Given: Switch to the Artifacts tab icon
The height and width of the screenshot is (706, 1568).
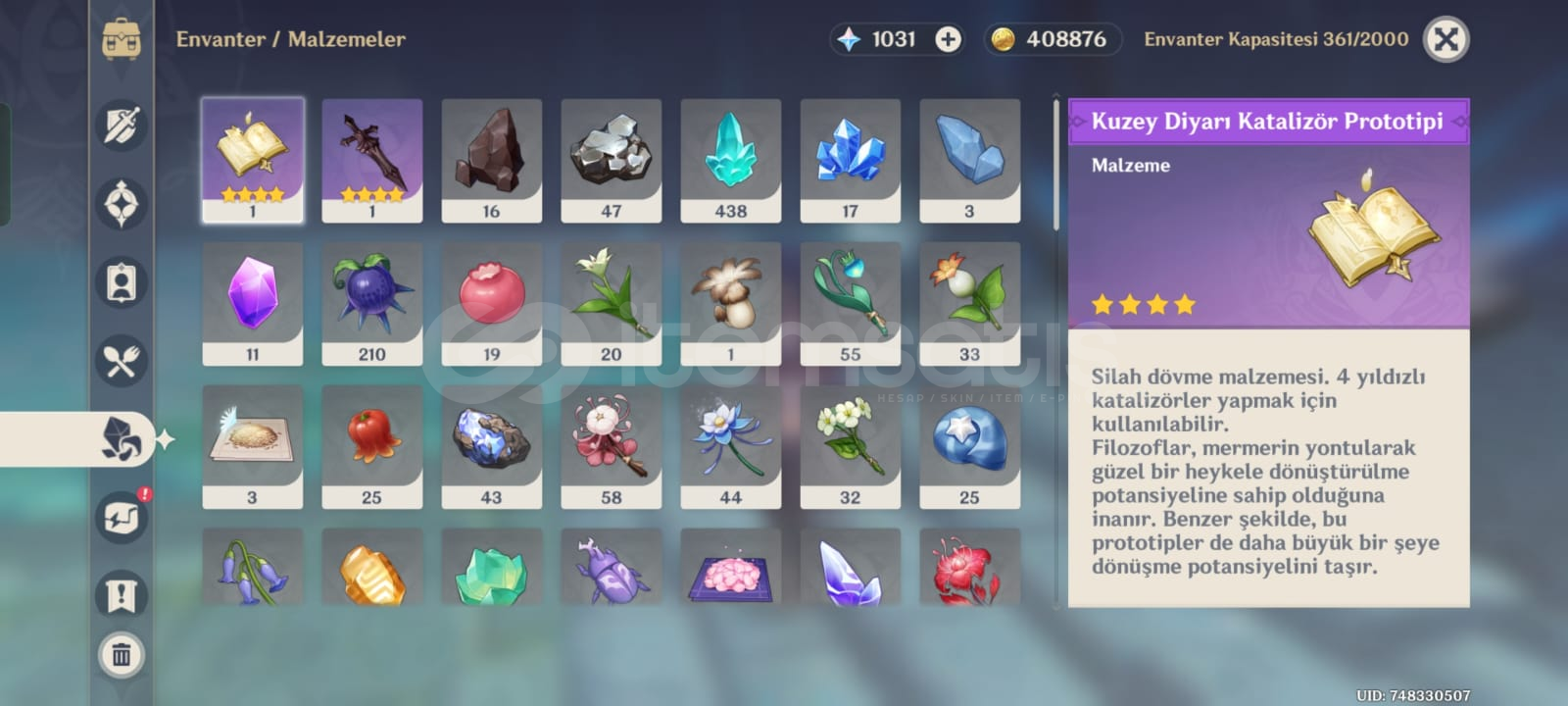Looking at the screenshot, I should point(122,204).
